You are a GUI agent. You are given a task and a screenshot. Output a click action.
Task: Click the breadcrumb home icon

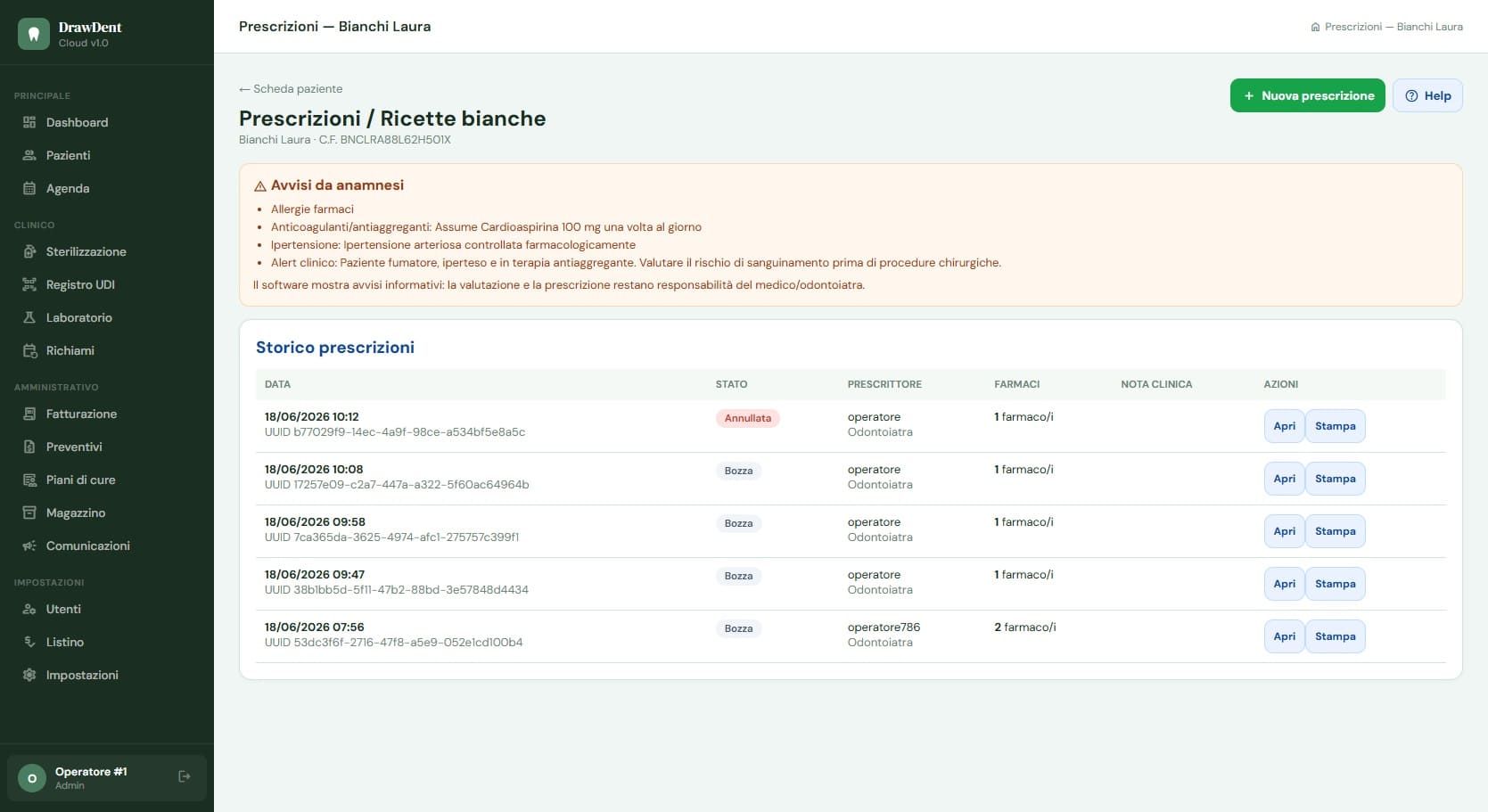tap(1315, 27)
